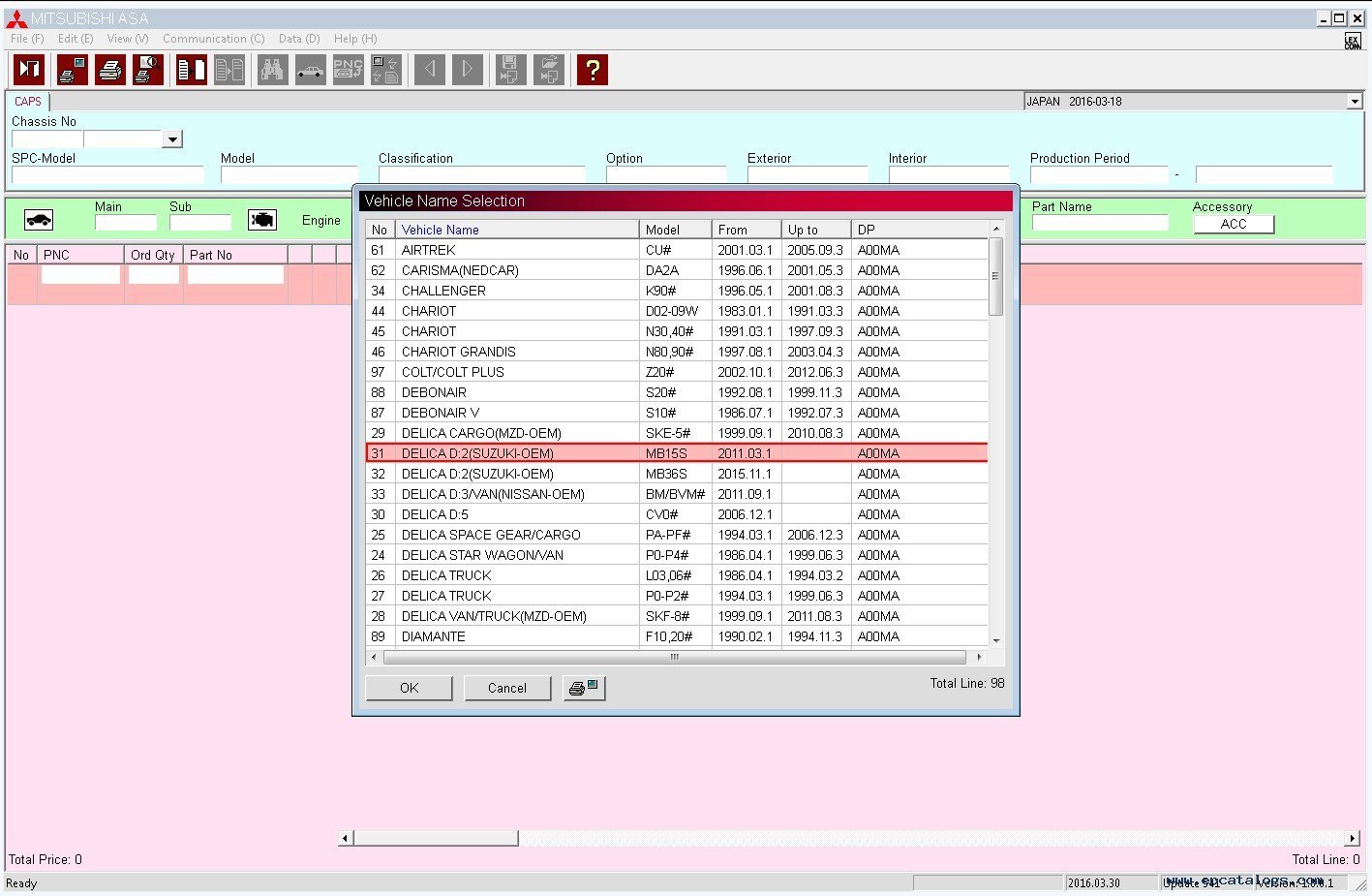1372x896 pixels.
Task: Click the Main group input field
Action: (126, 223)
